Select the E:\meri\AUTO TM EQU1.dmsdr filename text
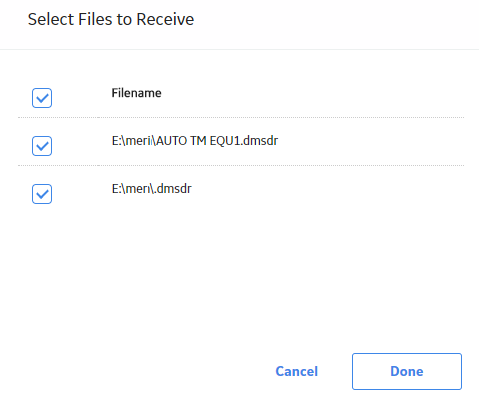 click(195, 141)
